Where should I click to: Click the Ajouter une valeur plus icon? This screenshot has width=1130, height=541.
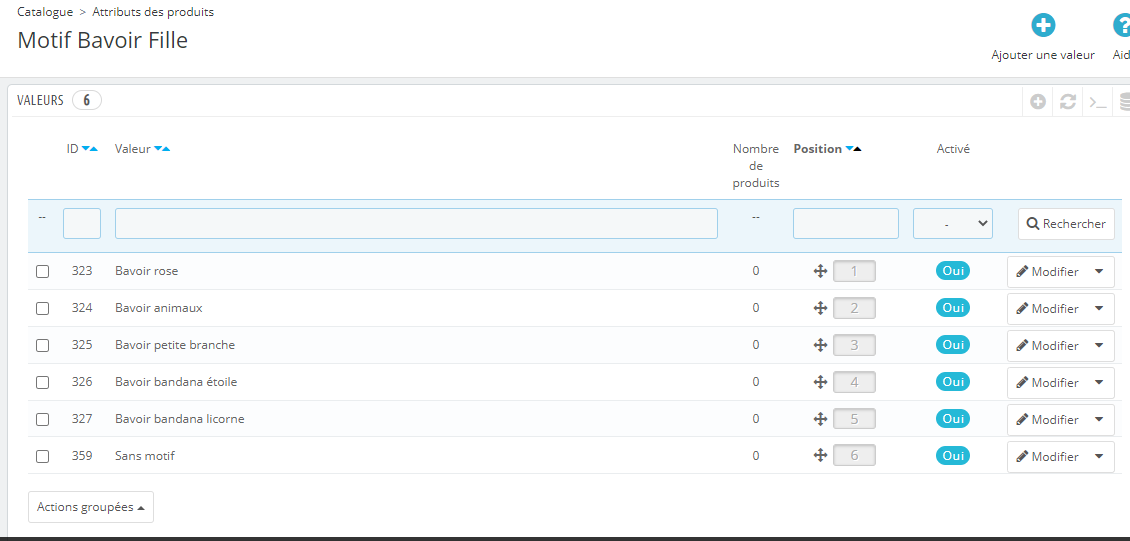(1043, 26)
